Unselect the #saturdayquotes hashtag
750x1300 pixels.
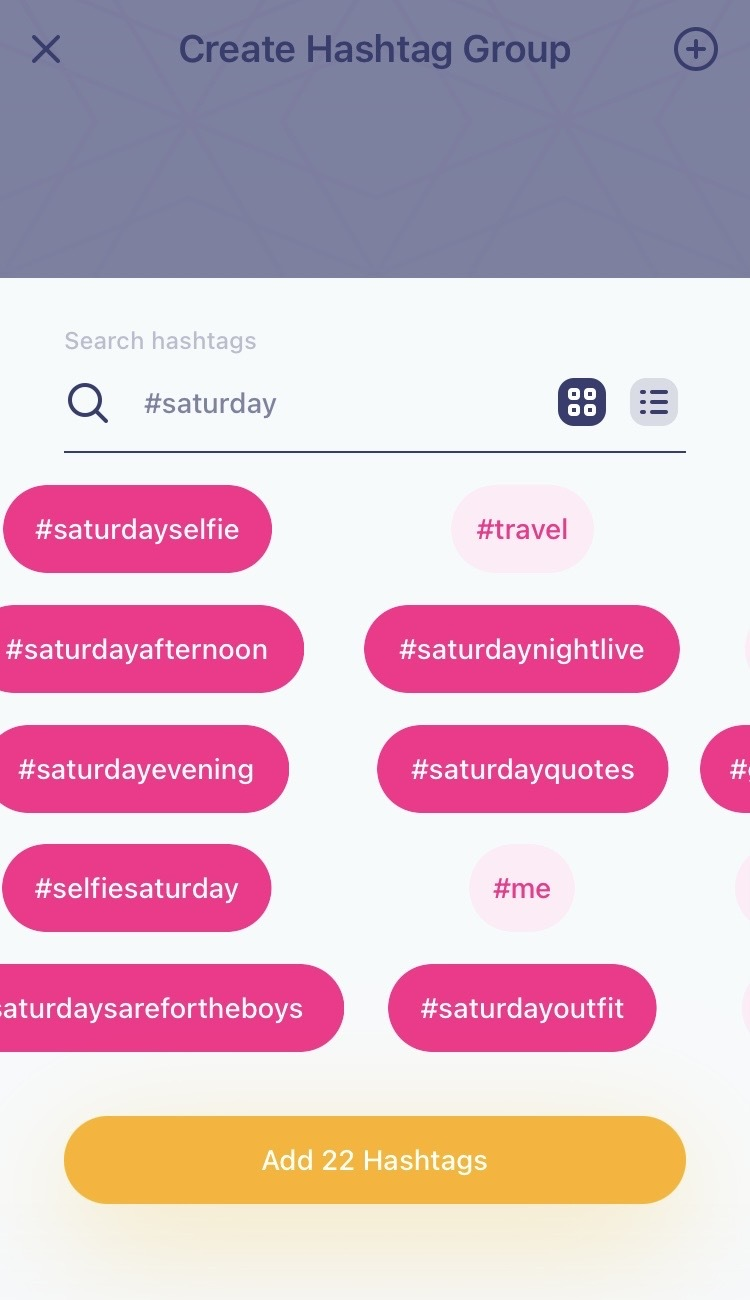[522, 768]
